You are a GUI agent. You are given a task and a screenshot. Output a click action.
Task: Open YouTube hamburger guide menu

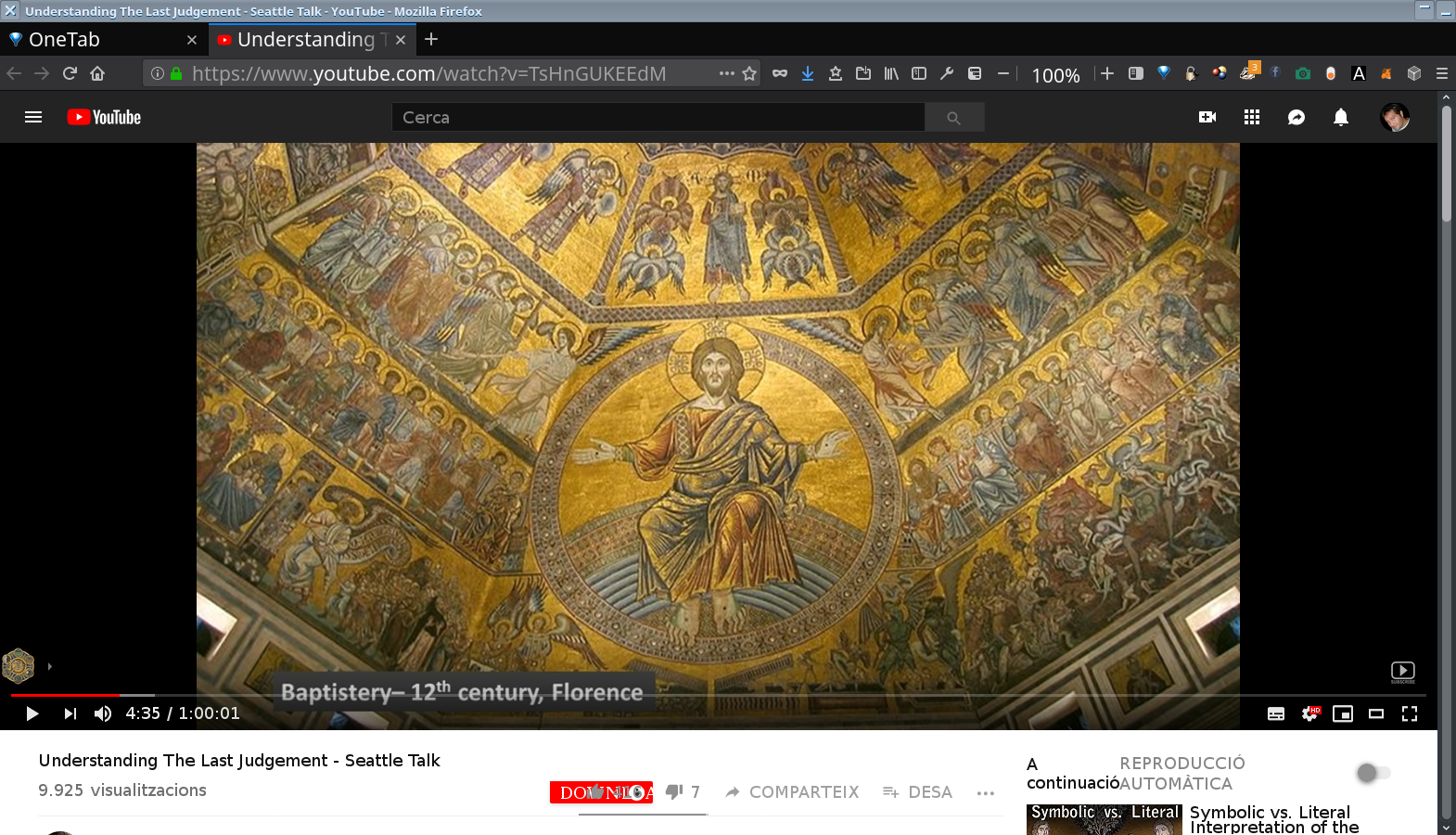[33, 117]
